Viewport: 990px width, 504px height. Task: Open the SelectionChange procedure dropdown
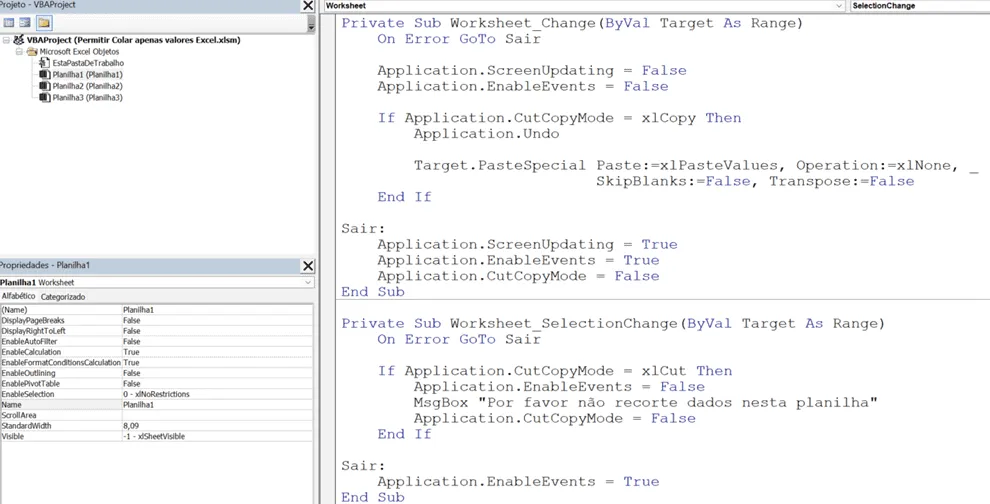920,6
